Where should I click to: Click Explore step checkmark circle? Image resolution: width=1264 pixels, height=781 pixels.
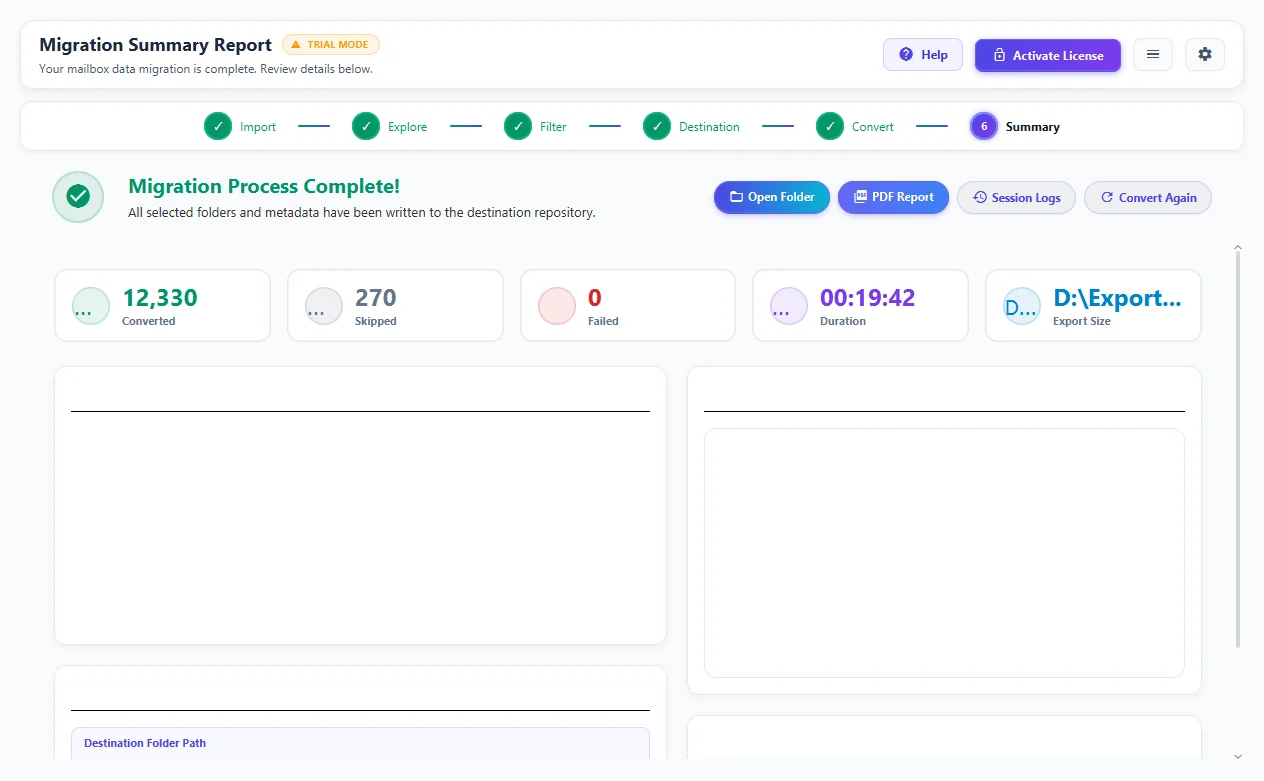coord(366,126)
